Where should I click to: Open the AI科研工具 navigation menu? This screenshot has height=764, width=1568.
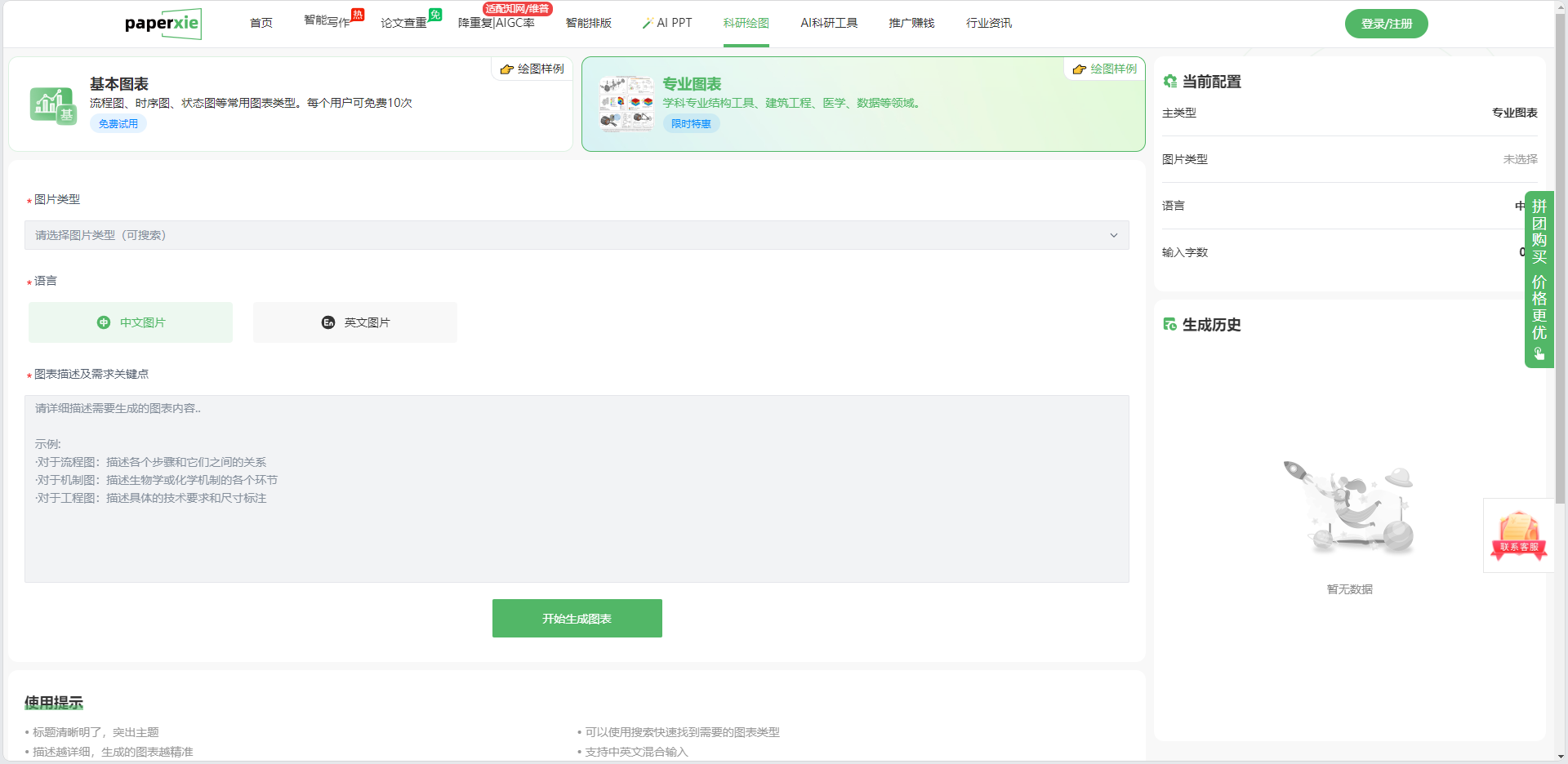829,23
